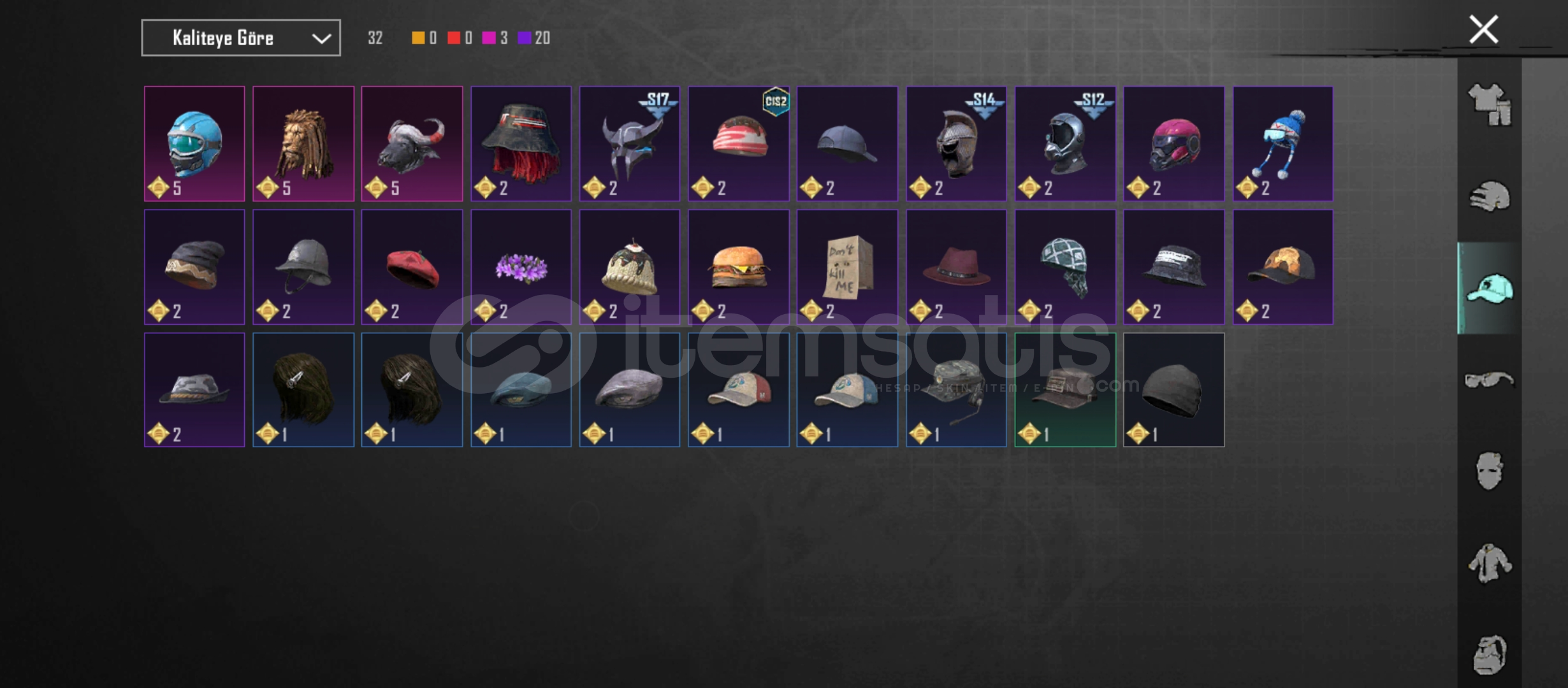Image resolution: width=1568 pixels, height=688 pixels.
Task: Select the black beanie item
Action: 1173,390
